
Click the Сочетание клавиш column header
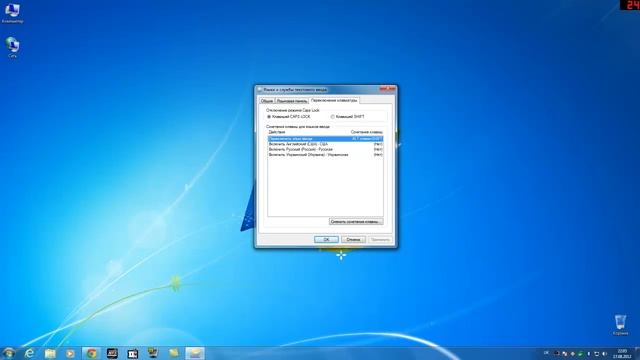tap(367, 132)
